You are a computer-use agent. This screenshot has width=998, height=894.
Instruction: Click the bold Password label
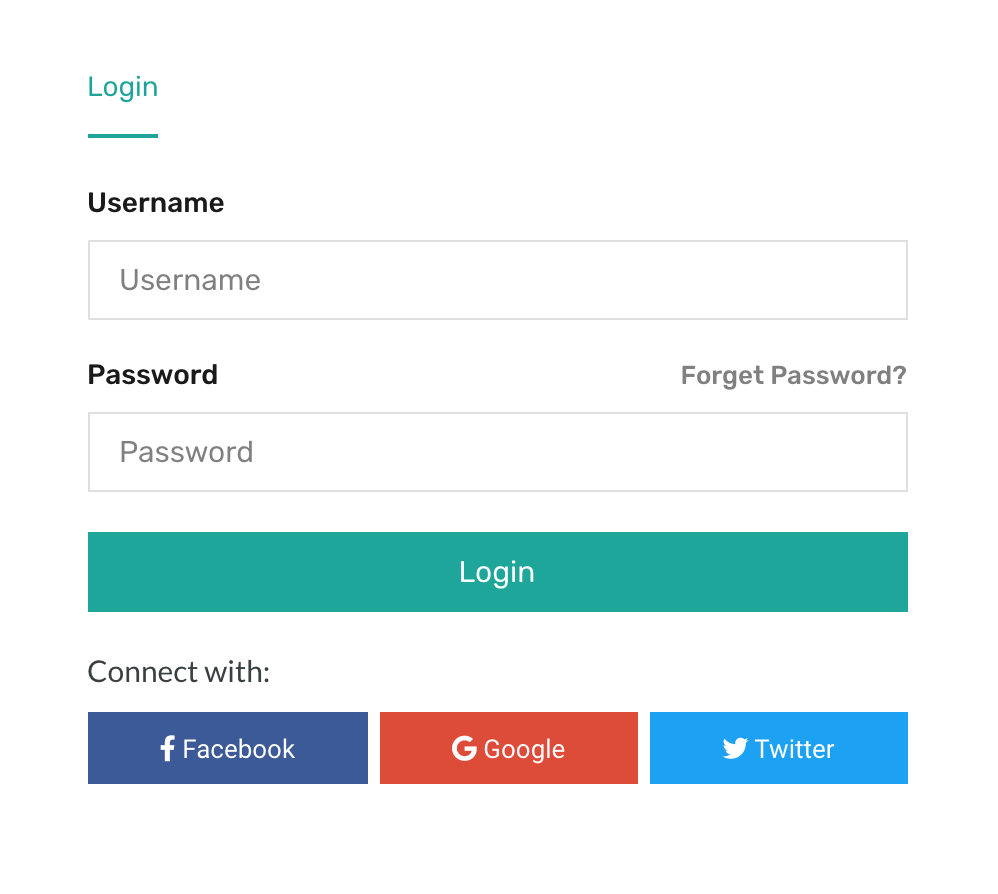[153, 375]
